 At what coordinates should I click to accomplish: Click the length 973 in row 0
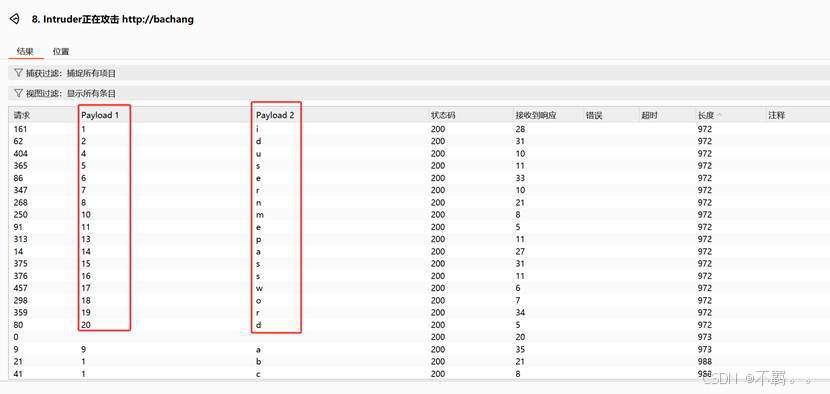point(705,337)
